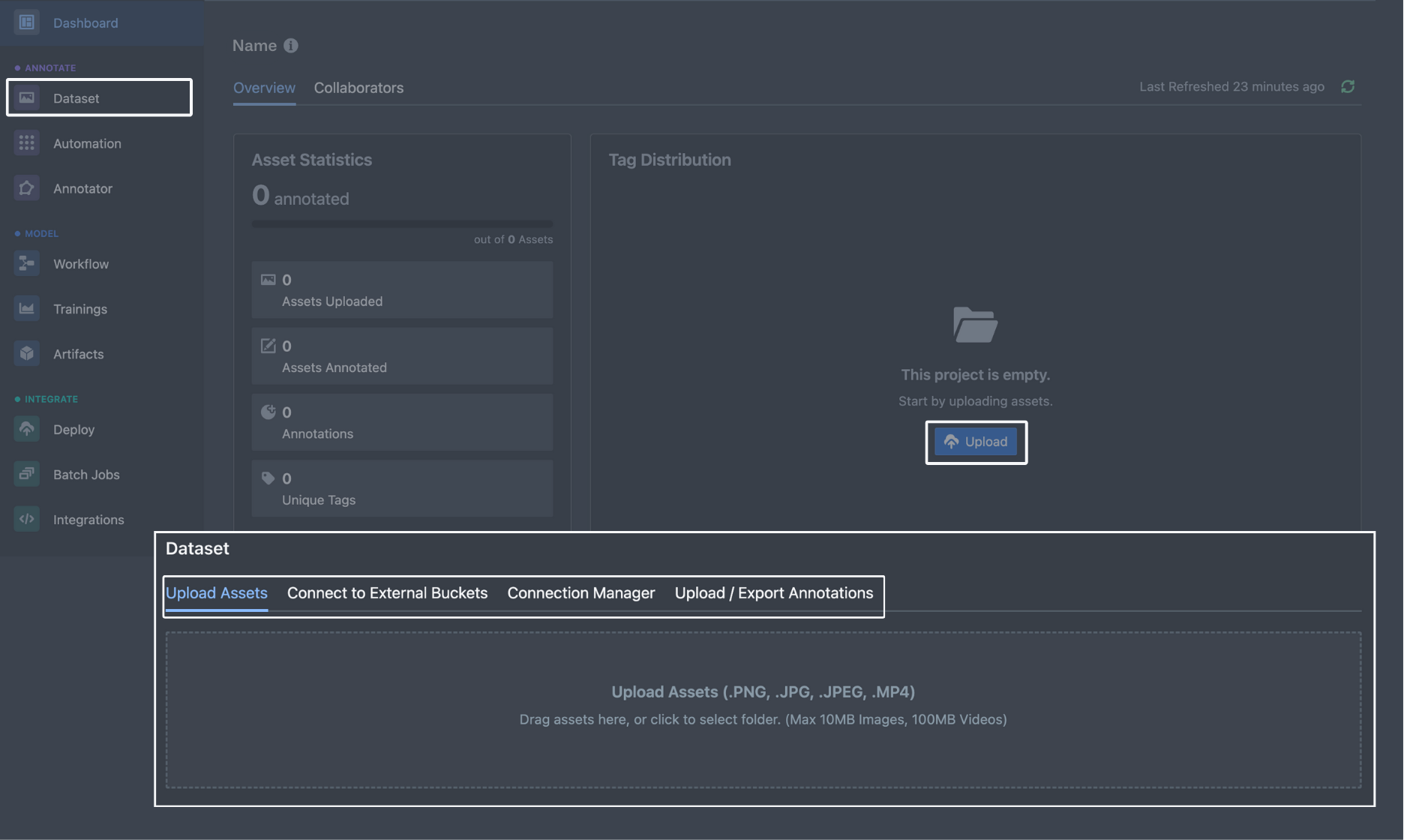The width and height of the screenshot is (1404, 840).
Task: Click the Annotator polygon icon
Action: pos(27,187)
